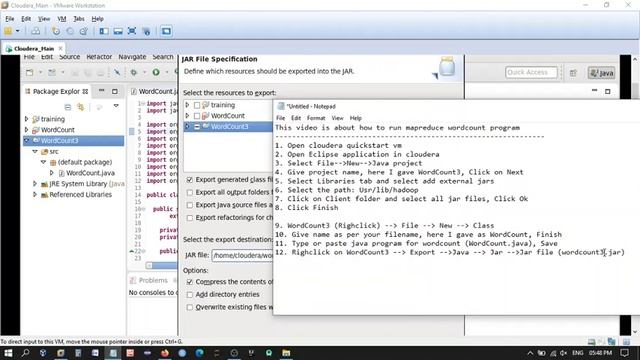640x360 pixels.
Task: Open Eclipse Source menu
Action: click(x=69, y=57)
